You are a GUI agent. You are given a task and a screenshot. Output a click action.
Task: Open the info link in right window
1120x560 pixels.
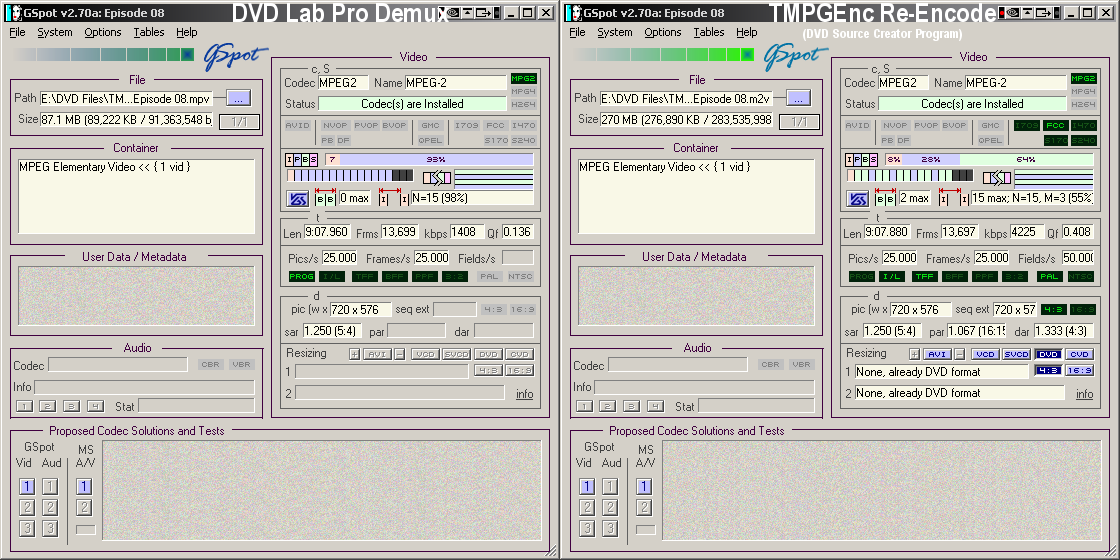tap(1084, 394)
